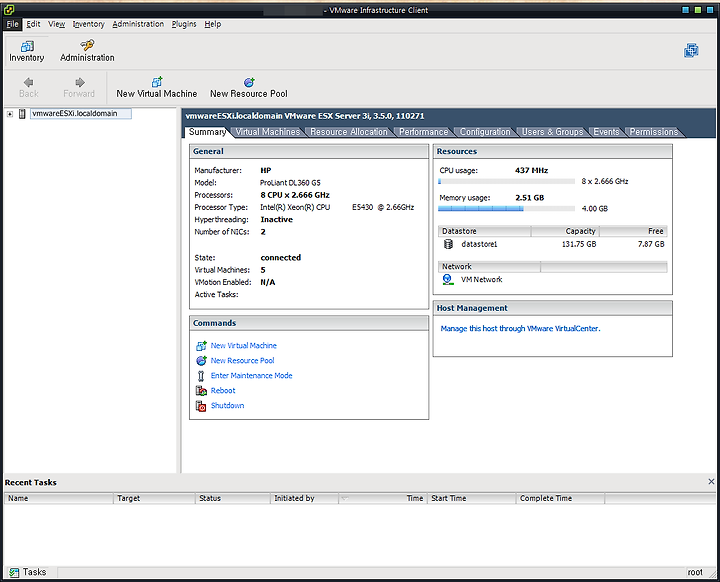Image resolution: width=720 pixels, height=582 pixels.
Task: Click the CPU usage progress bar
Action: tap(506, 181)
